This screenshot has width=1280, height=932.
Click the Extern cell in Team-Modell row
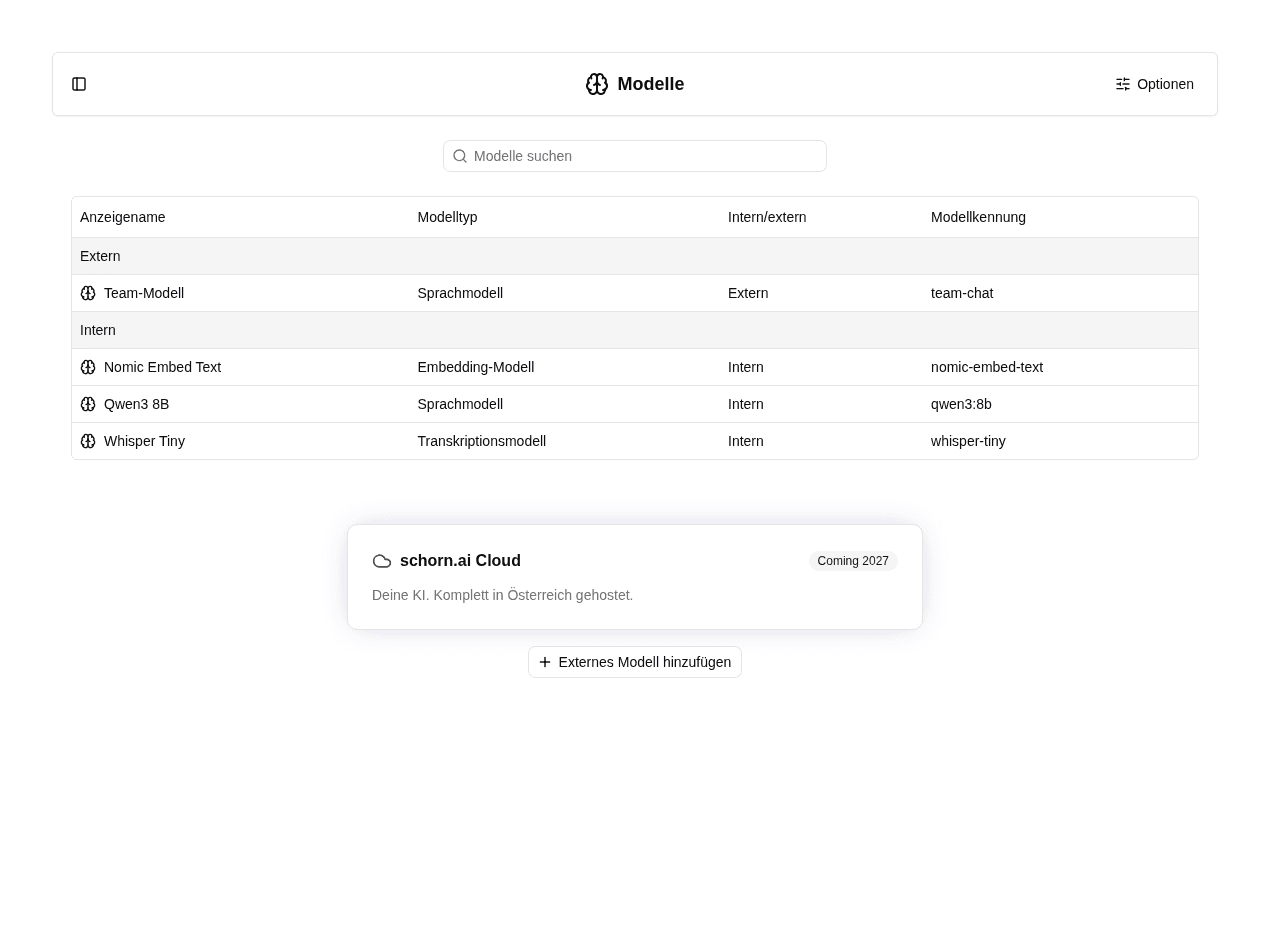pyautogui.click(x=748, y=293)
